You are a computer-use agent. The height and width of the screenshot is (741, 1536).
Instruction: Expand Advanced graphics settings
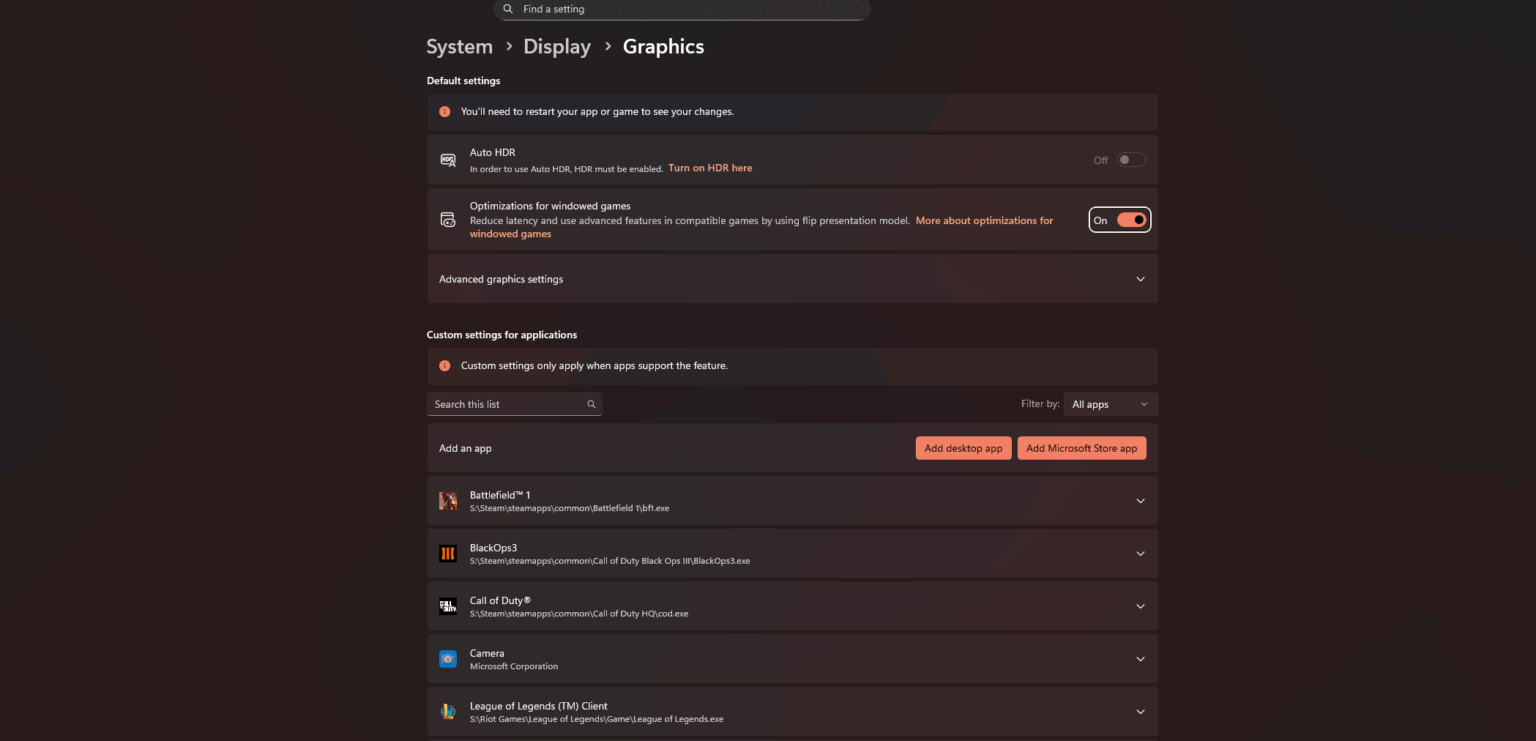click(x=1140, y=279)
